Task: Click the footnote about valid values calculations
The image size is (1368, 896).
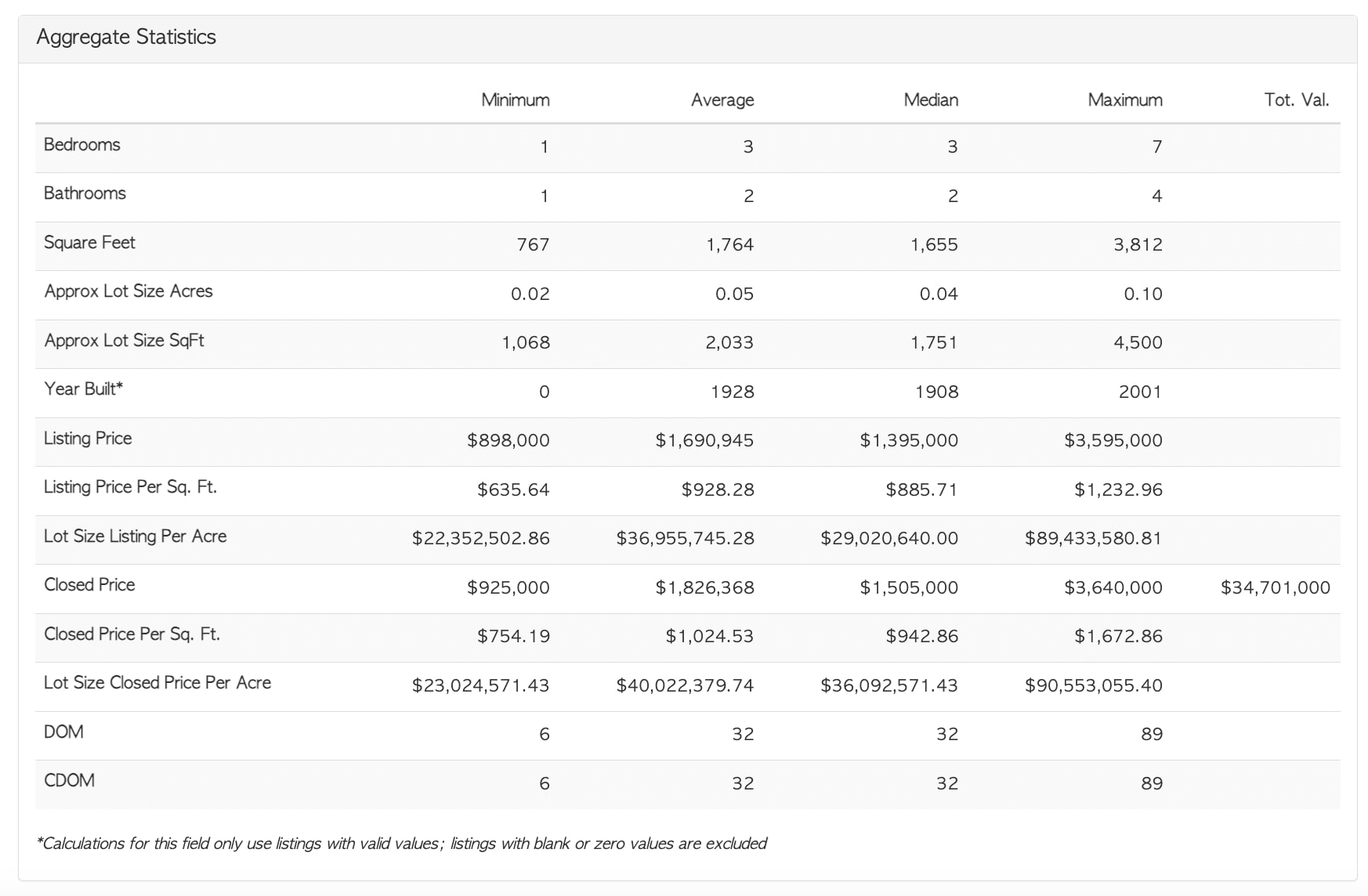Action: click(401, 844)
